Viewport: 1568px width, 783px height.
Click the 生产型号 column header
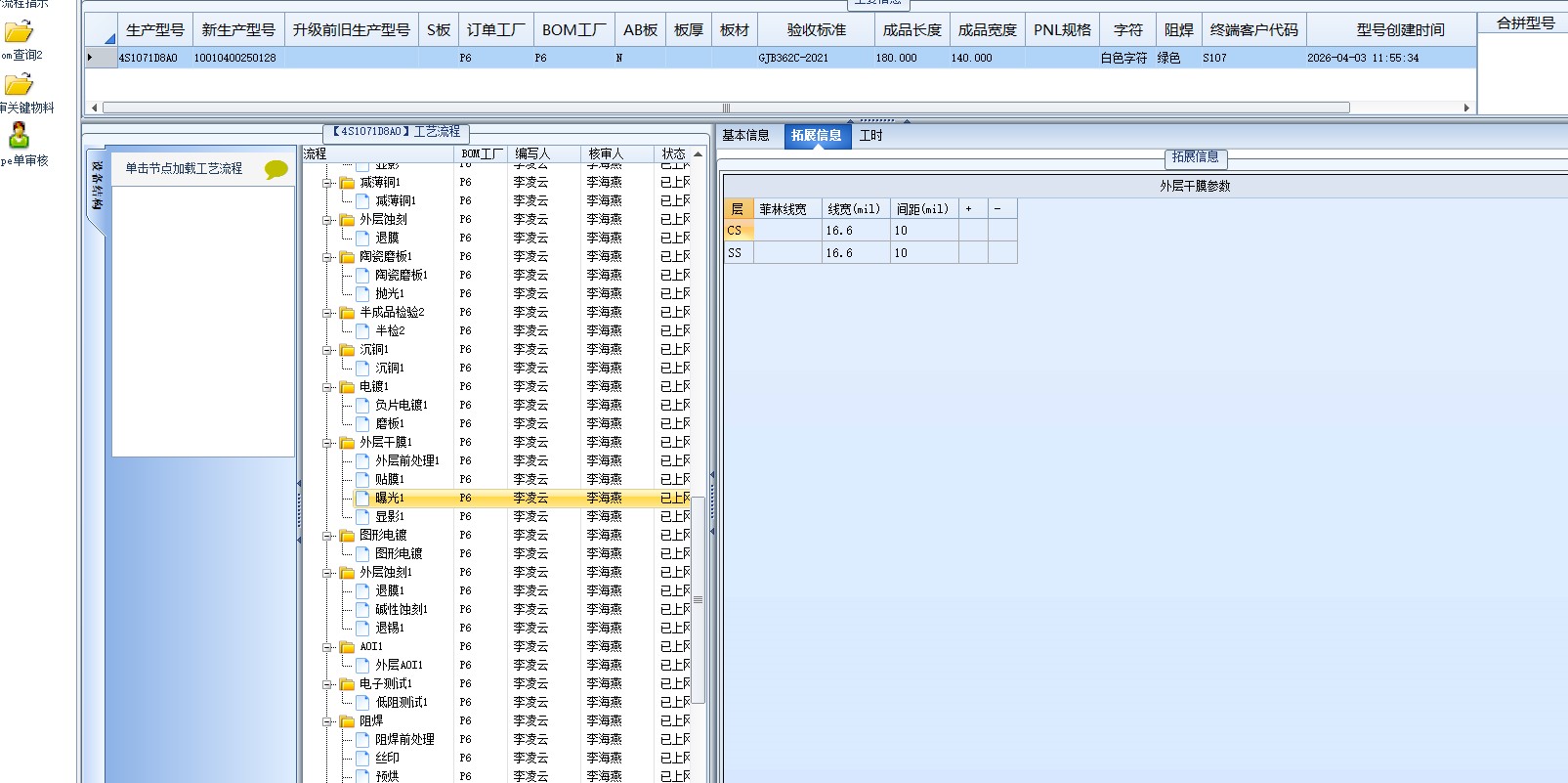[x=155, y=30]
